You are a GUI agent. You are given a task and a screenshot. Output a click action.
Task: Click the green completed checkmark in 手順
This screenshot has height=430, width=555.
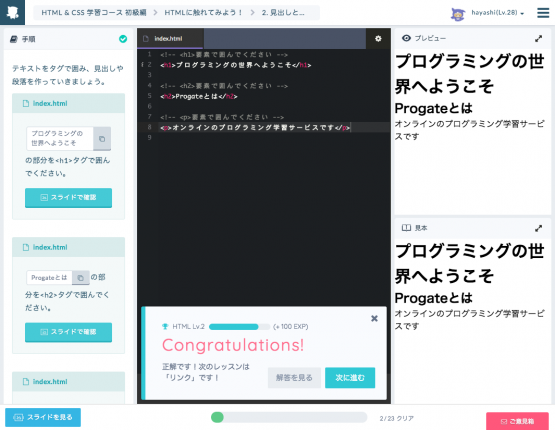(x=123, y=39)
